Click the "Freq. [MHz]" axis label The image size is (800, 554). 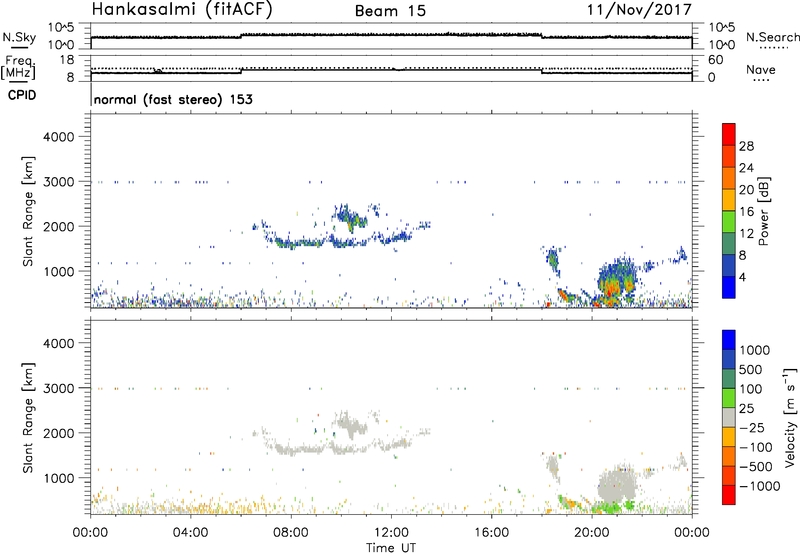pyautogui.click(x=18, y=67)
